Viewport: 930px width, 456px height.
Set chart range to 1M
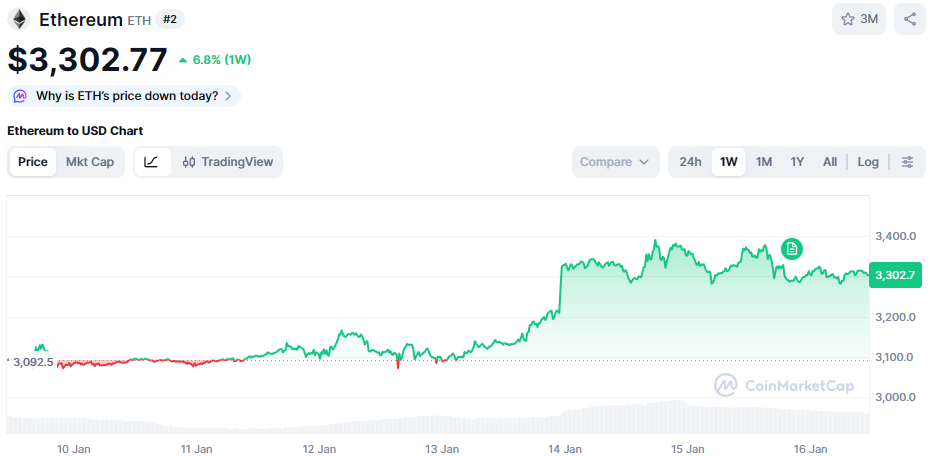(764, 162)
